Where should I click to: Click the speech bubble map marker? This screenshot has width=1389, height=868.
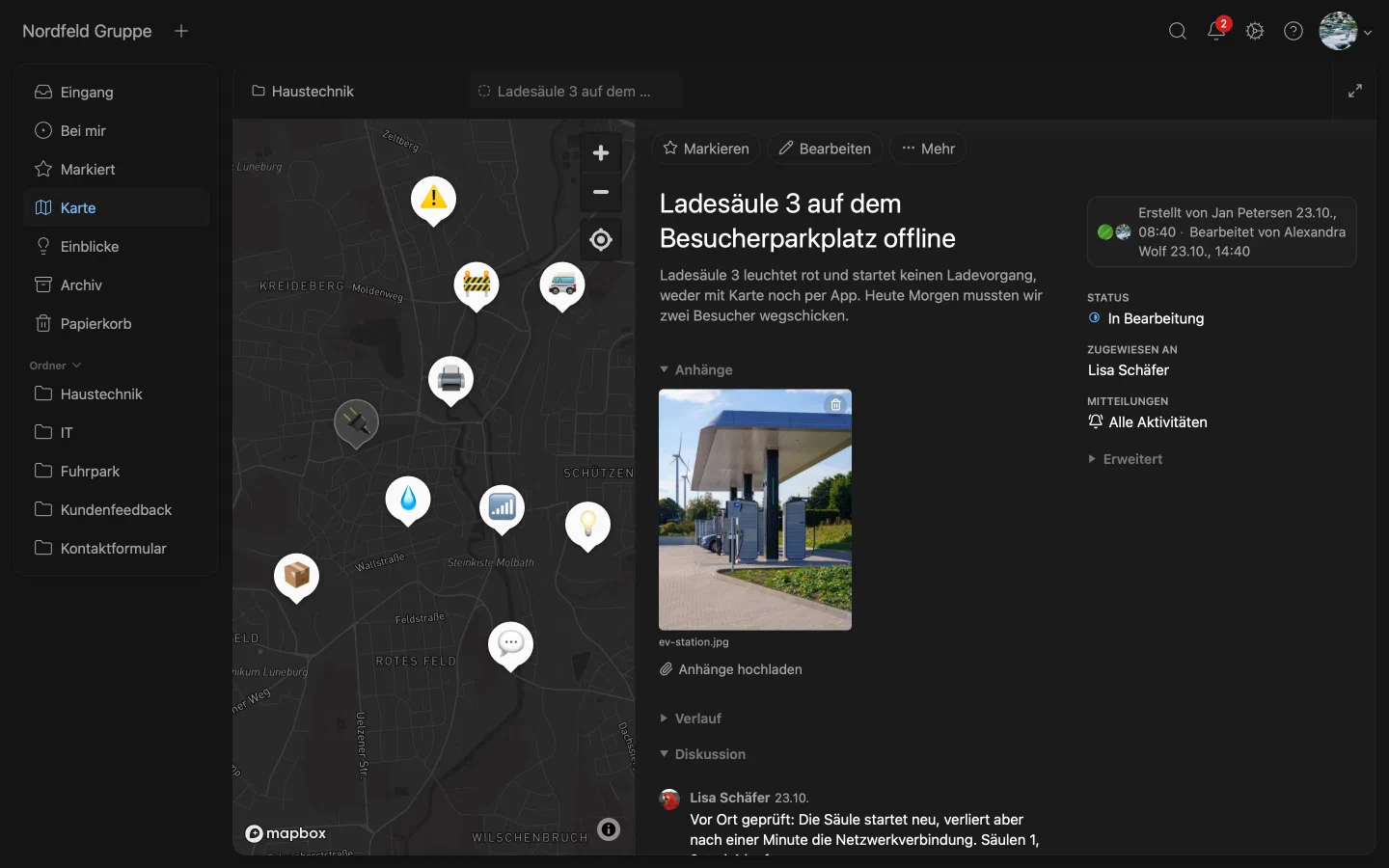click(510, 643)
